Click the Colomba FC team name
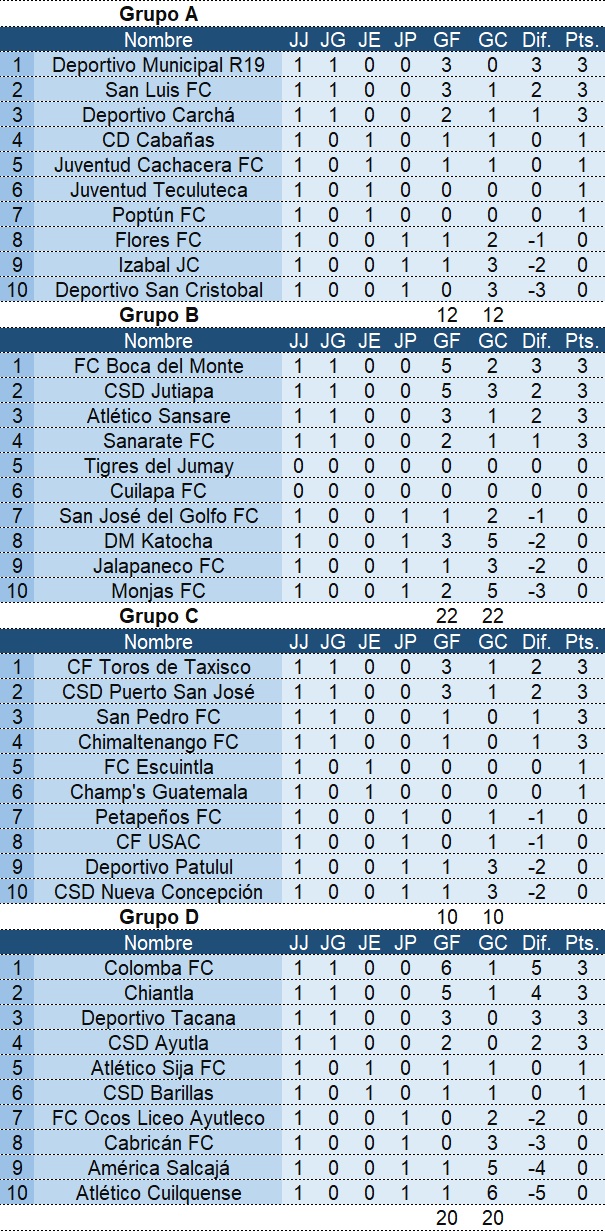 [158, 968]
